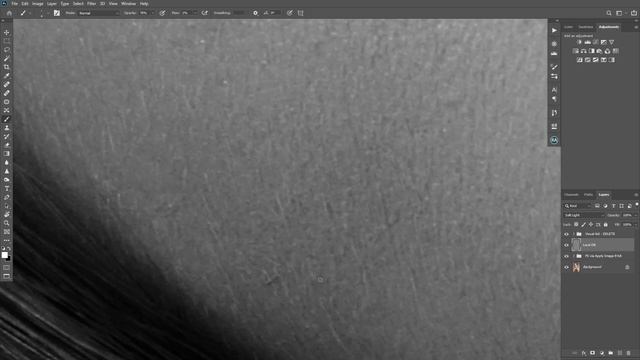Switch to the Color tab
The height and width of the screenshot is (360, 640).
(569, 27)
